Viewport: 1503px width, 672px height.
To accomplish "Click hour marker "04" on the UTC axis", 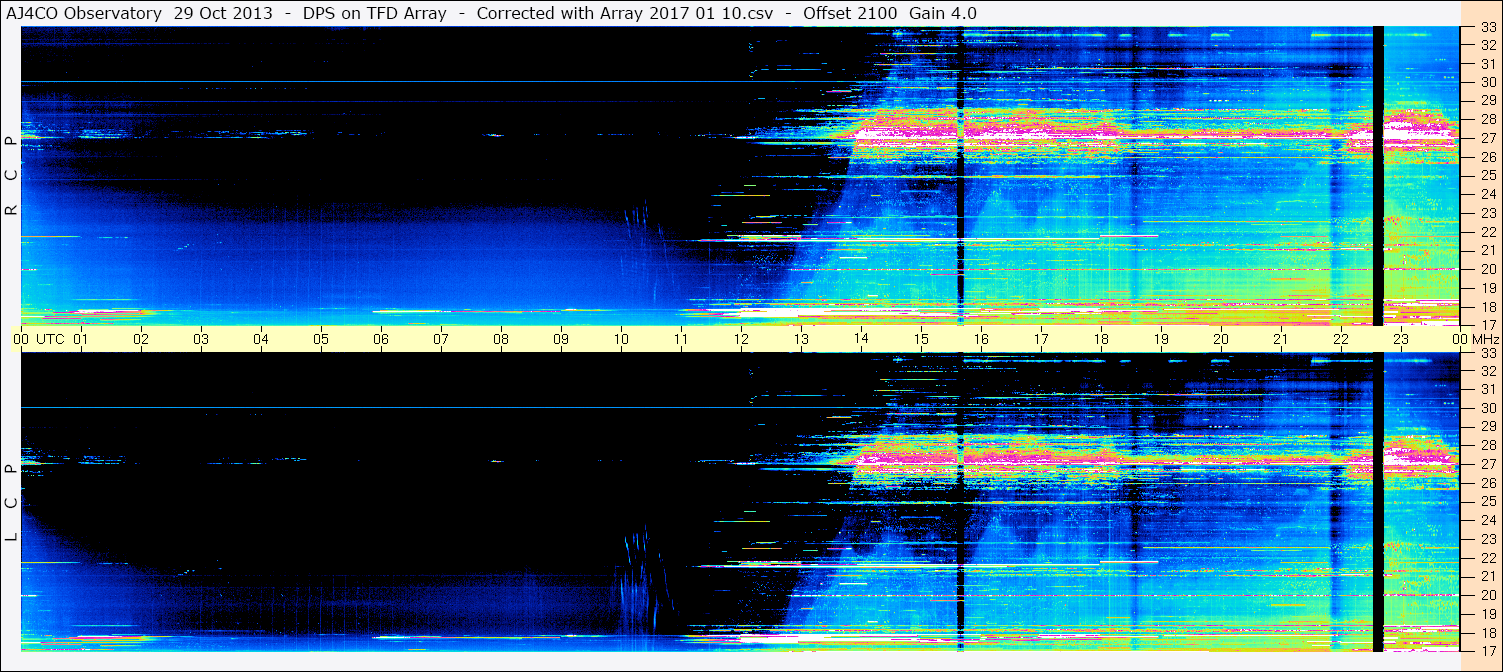I will pos(261,339).
